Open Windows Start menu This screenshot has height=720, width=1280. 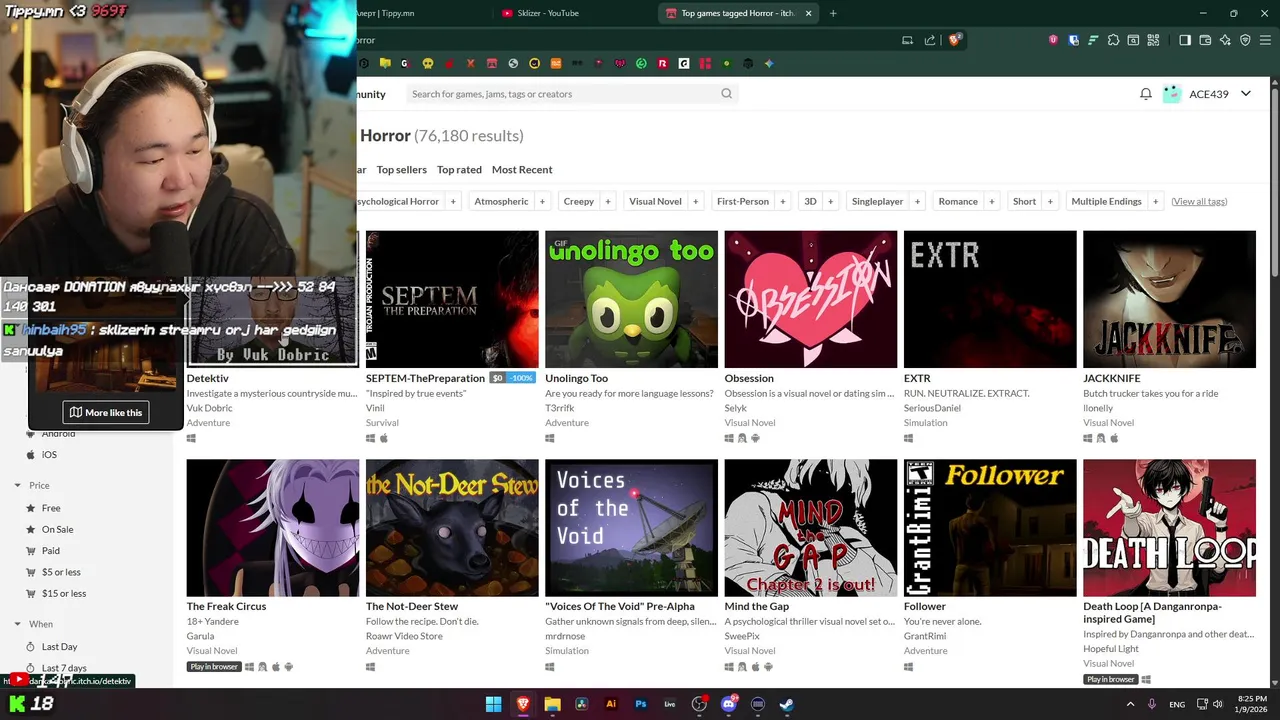click(493, 704)
